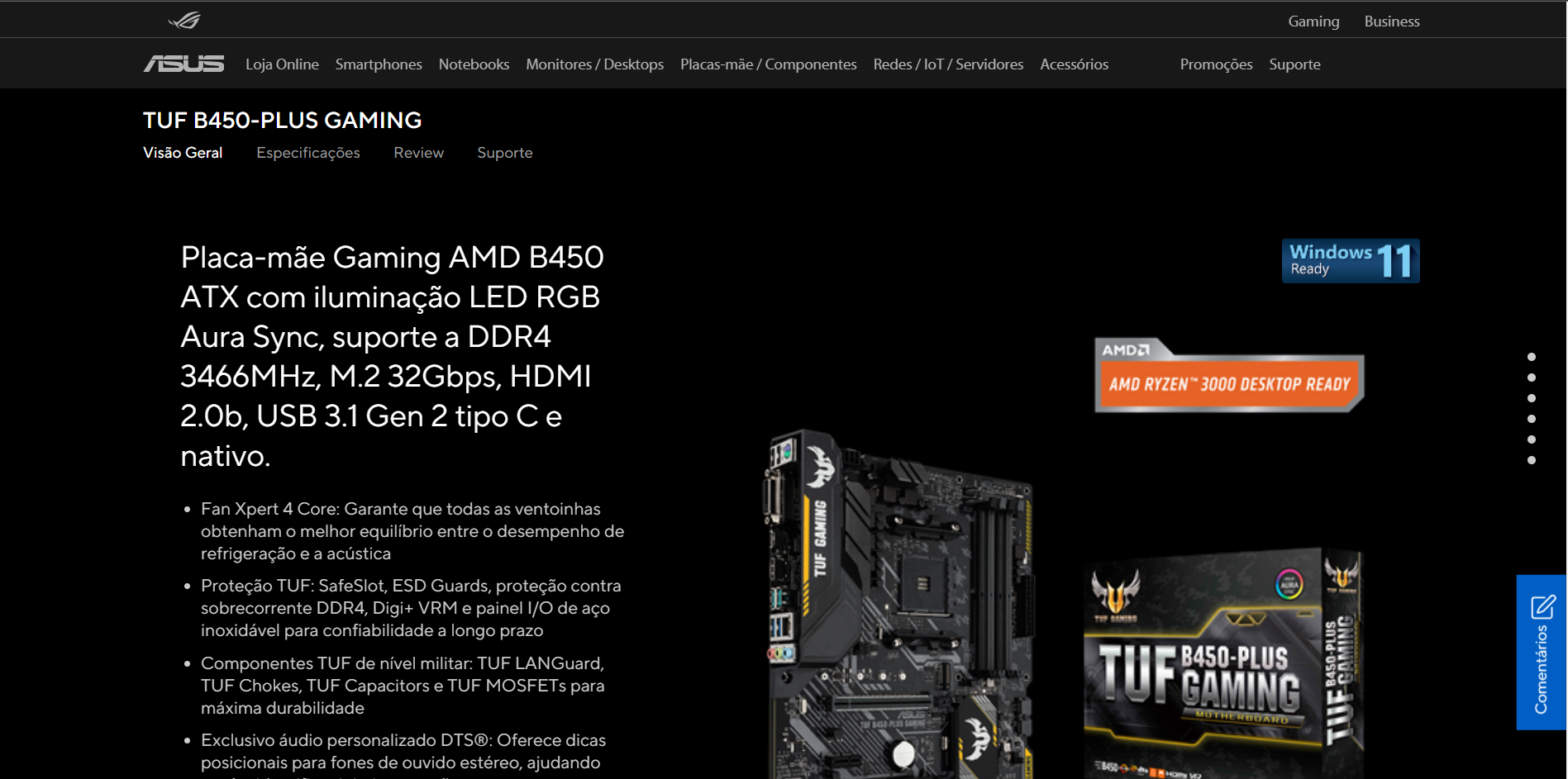Click the Proteção TUF bullet text
This screenshot has height=779, width=1568.
click(411, 608)
